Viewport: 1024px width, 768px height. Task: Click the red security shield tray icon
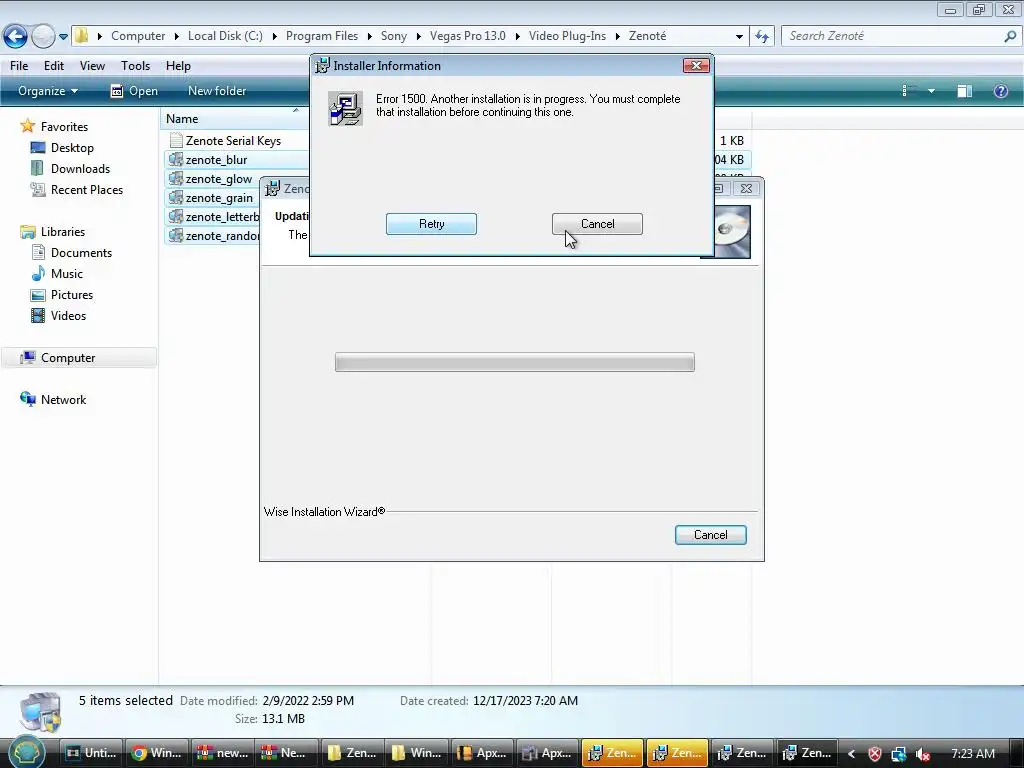[874, 754]
